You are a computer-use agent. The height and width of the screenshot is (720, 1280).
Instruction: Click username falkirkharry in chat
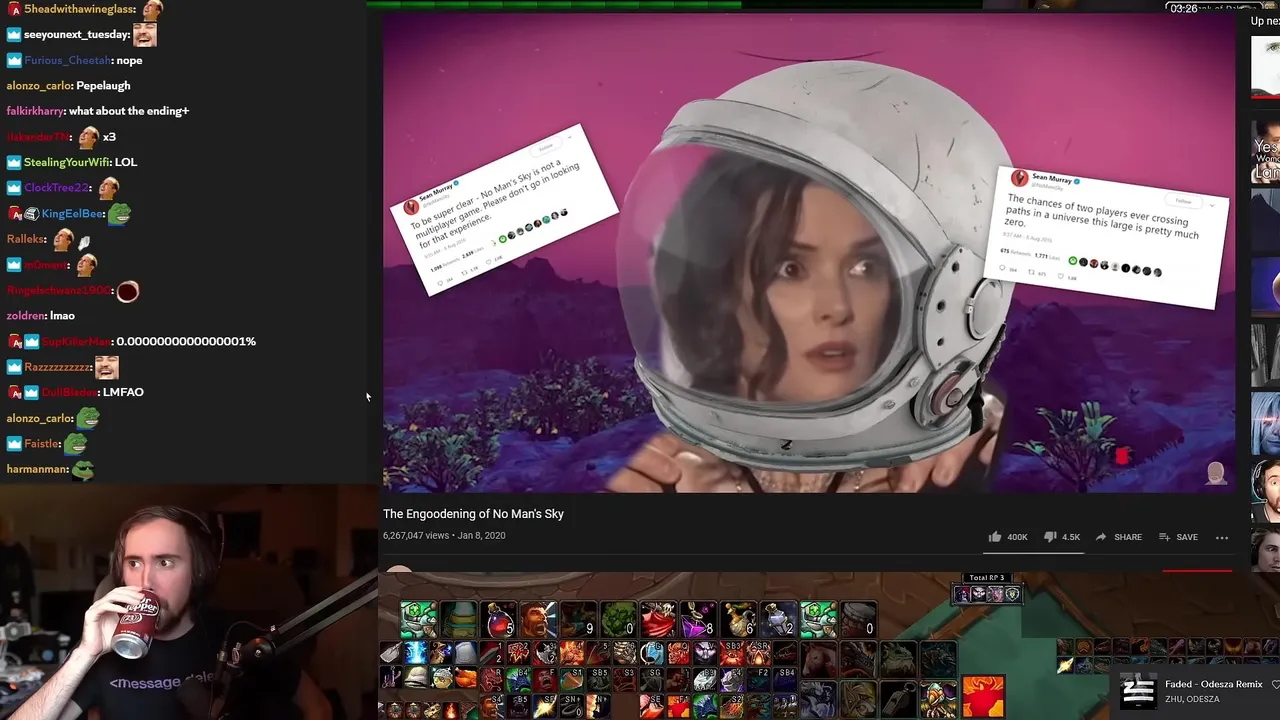pos(35,111)
